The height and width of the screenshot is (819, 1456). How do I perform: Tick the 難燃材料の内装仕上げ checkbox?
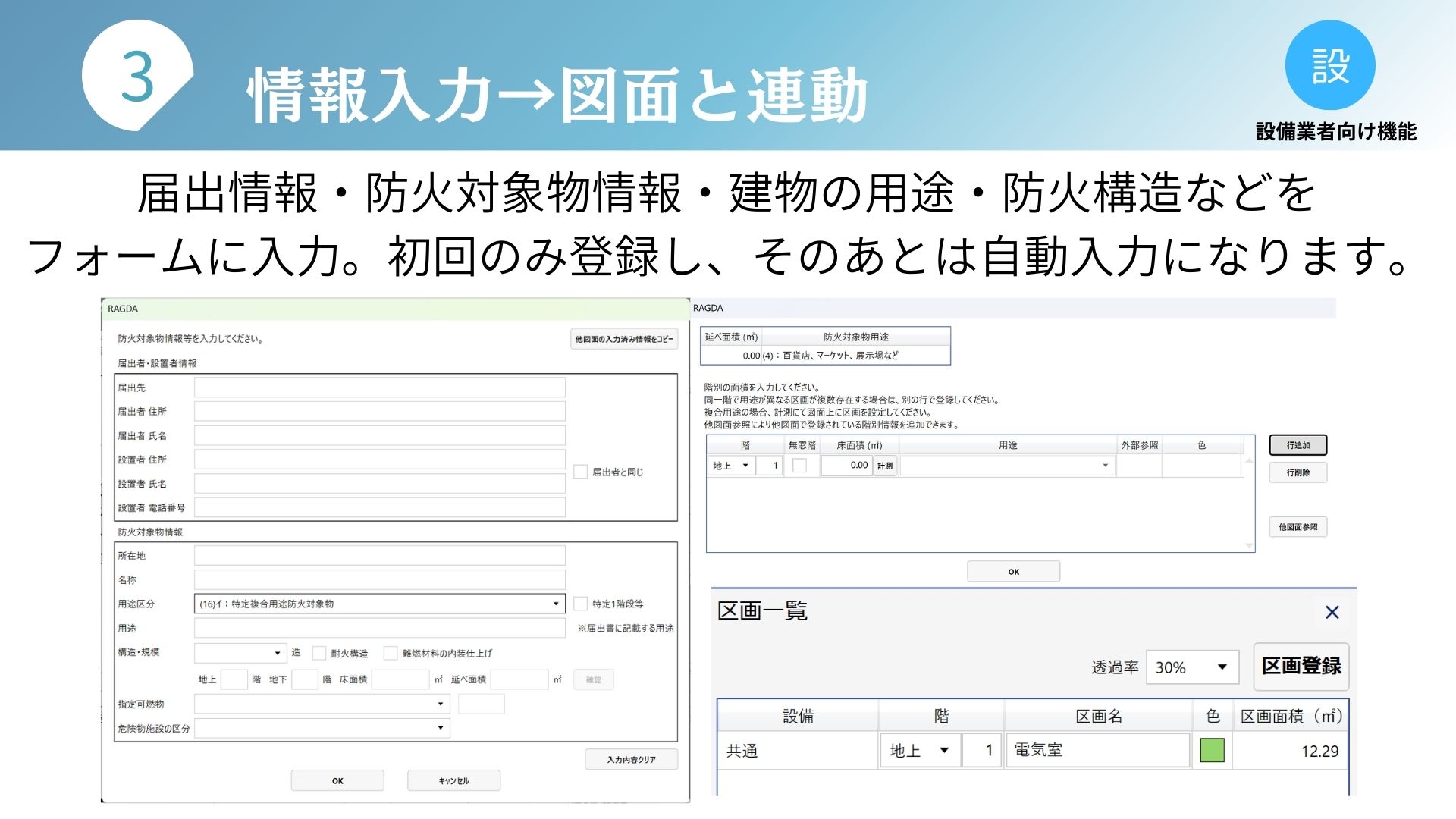coord(391,653)
